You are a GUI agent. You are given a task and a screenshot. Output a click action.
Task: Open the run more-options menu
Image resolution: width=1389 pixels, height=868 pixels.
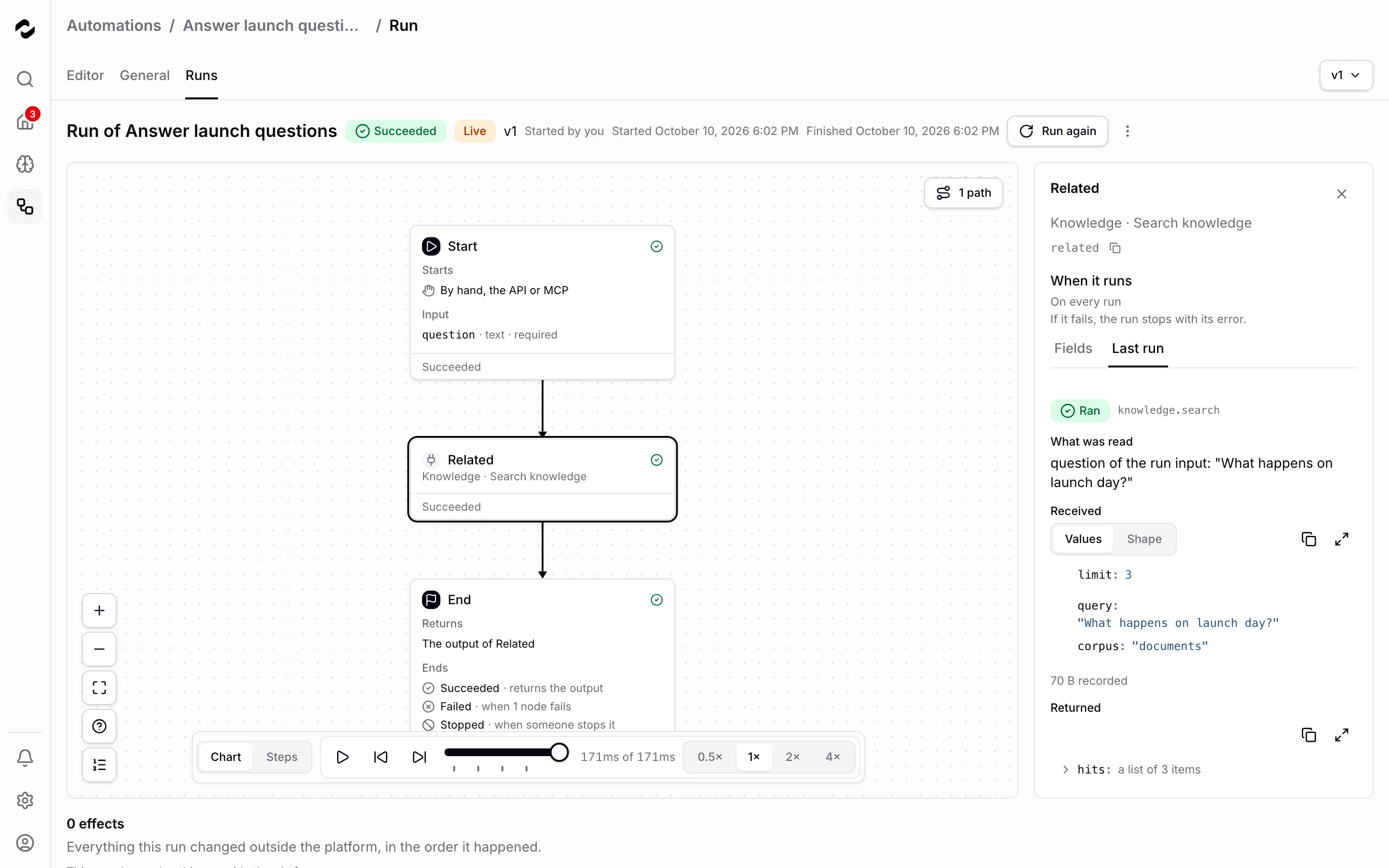(x=1127, y=132)
